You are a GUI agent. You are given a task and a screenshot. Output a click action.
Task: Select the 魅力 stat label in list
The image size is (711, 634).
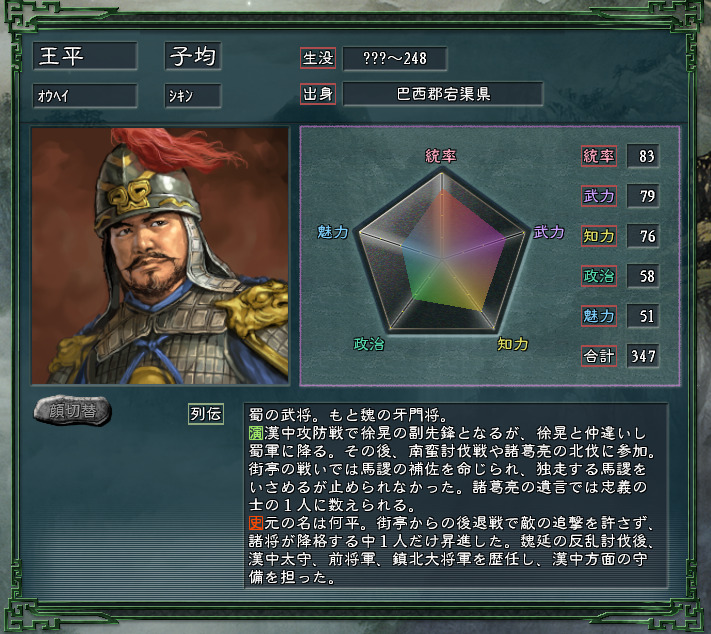599,316
